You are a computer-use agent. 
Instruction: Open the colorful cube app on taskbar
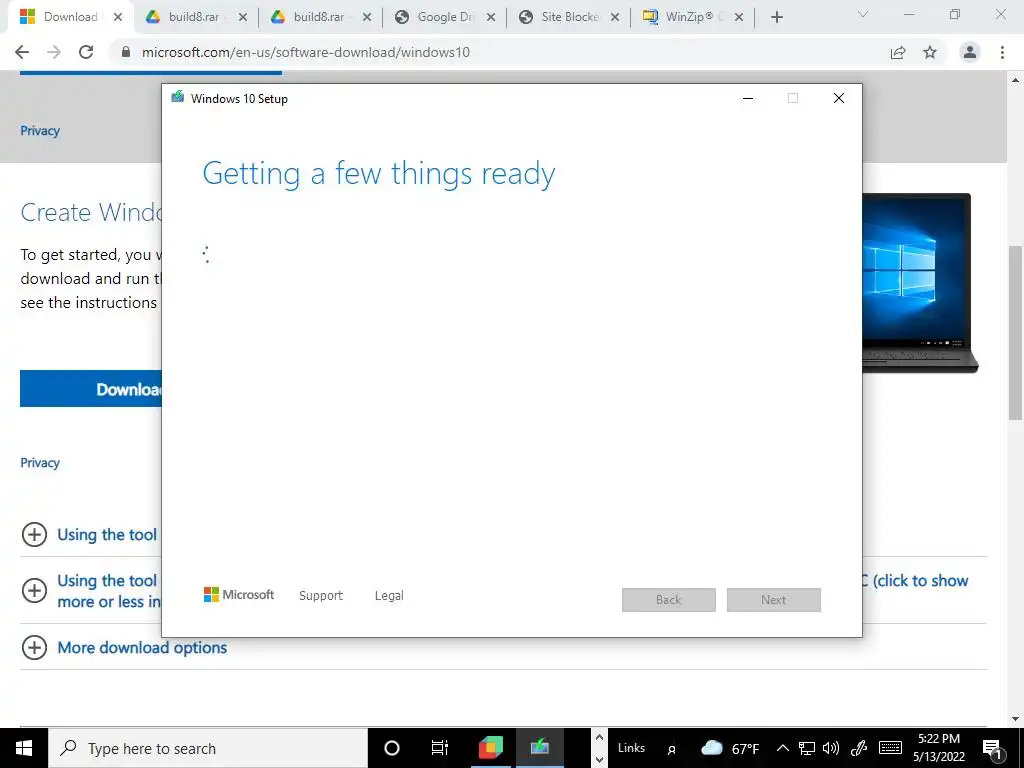490,748
